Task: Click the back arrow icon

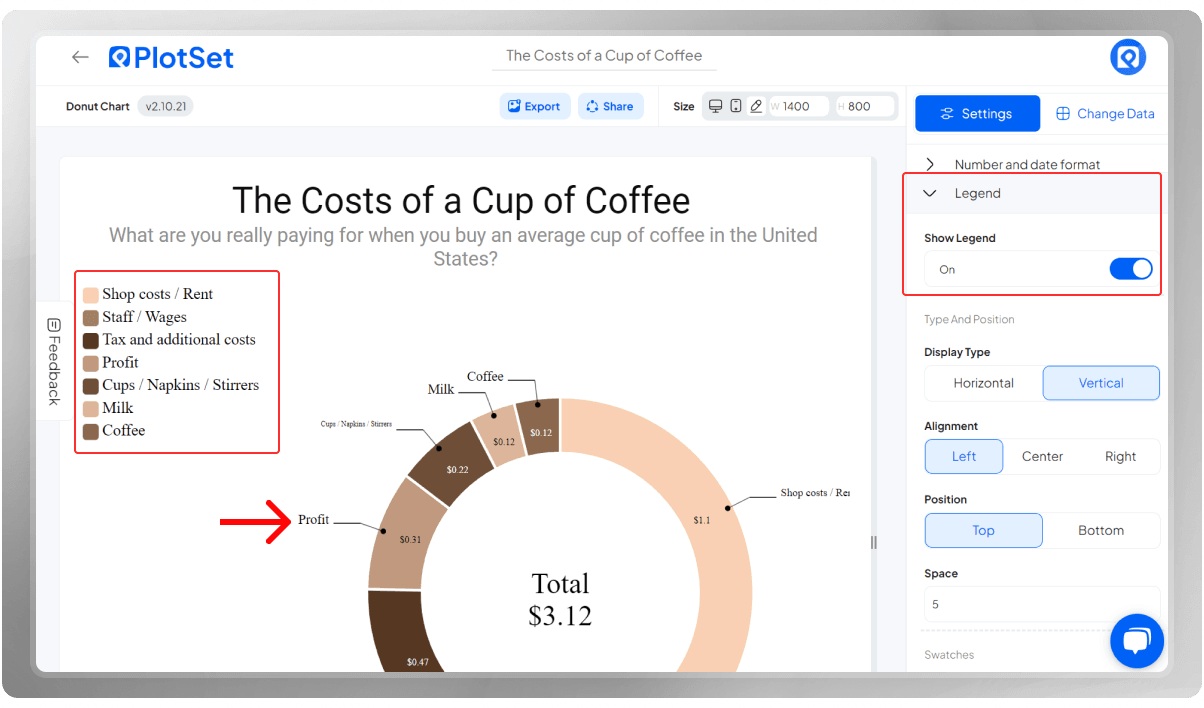Action: pyautogui.click(x=80, y=57)
